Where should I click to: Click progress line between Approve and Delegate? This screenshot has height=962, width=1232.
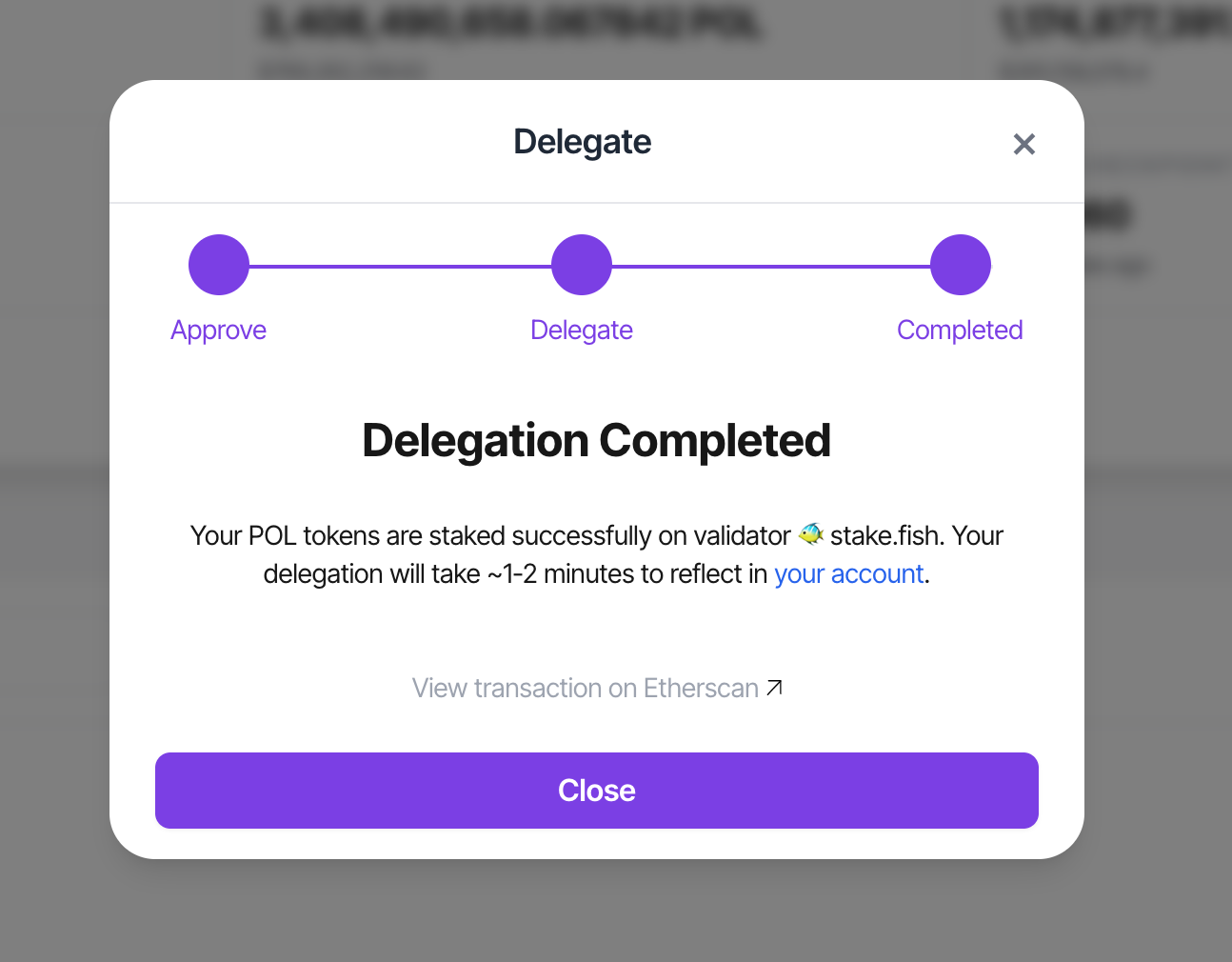point(400,266)
